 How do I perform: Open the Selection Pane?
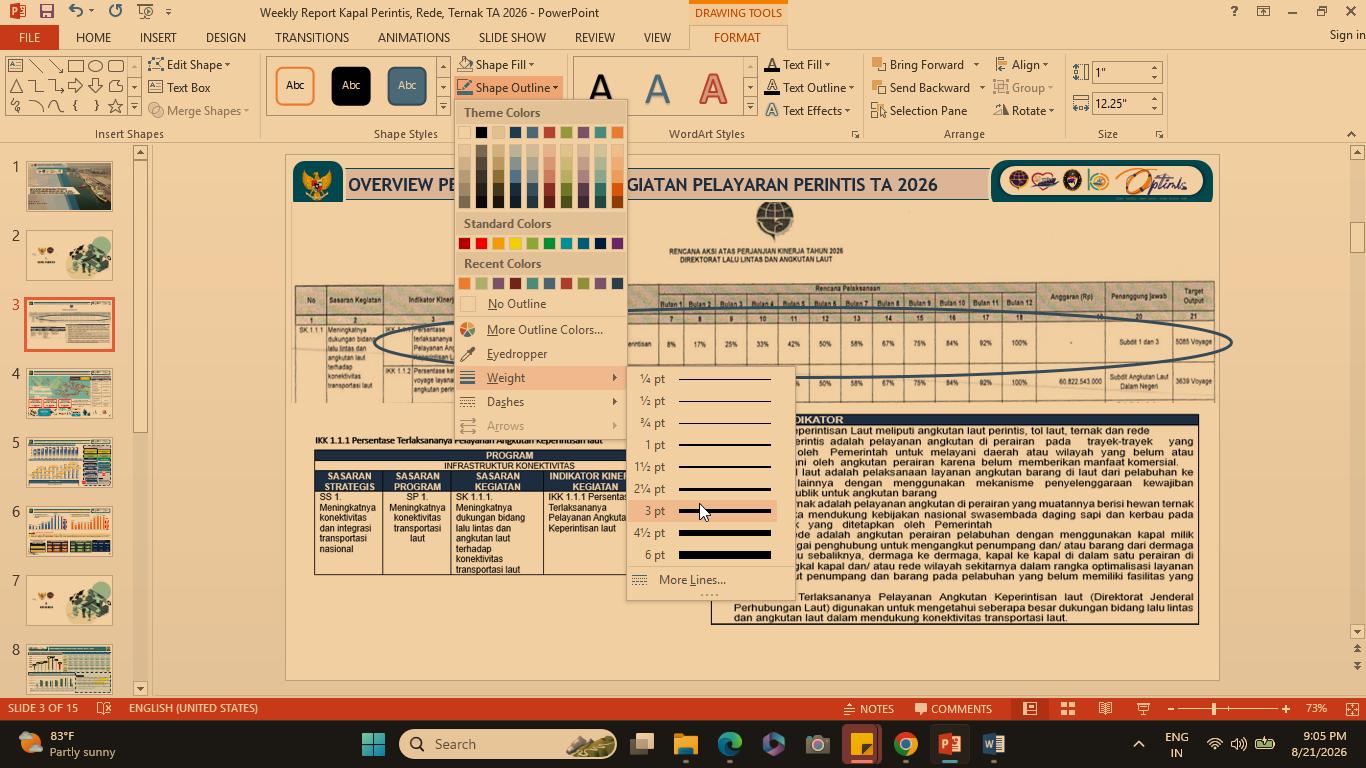point(918,111)
